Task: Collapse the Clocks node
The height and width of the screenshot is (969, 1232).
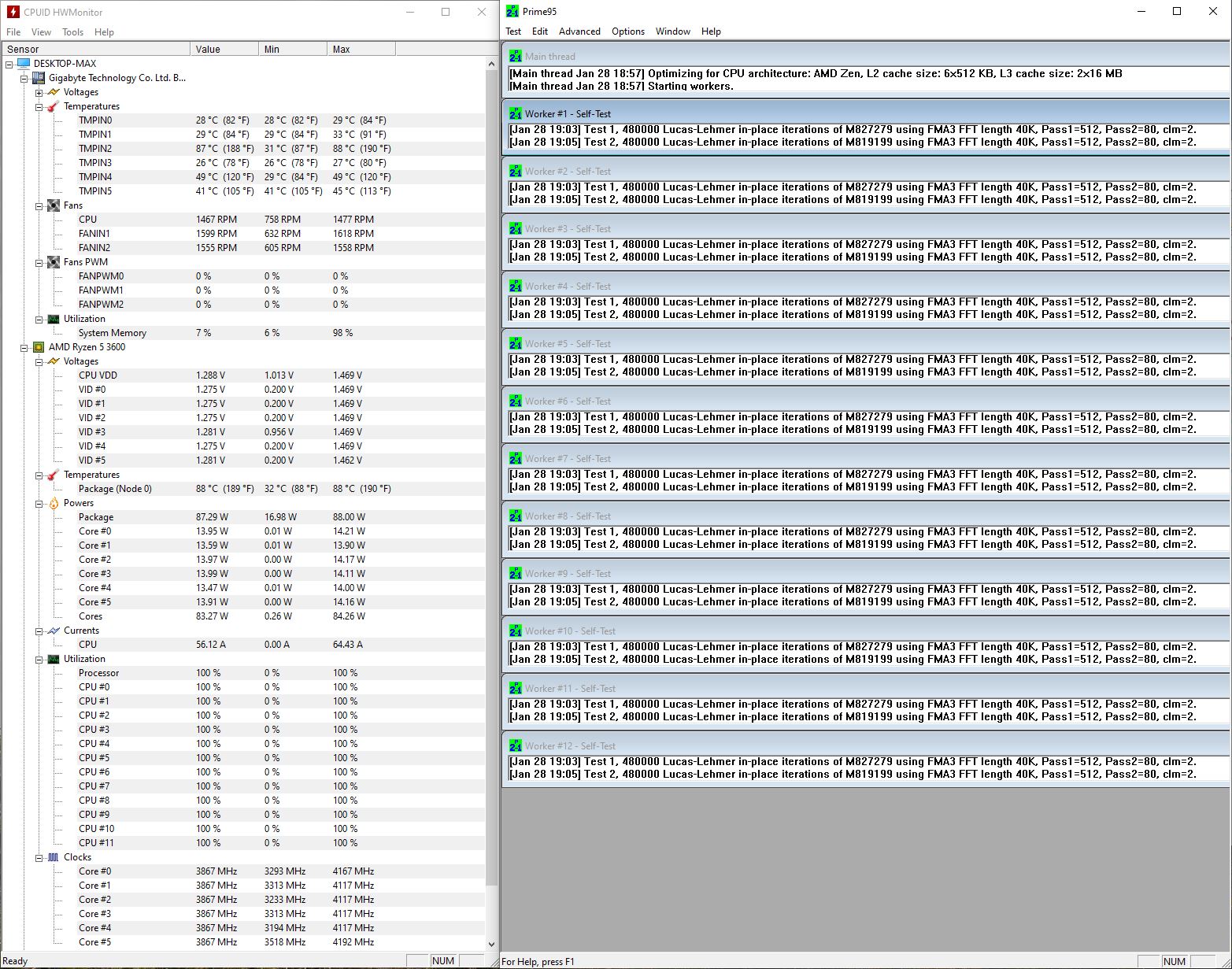Action: 39,857
